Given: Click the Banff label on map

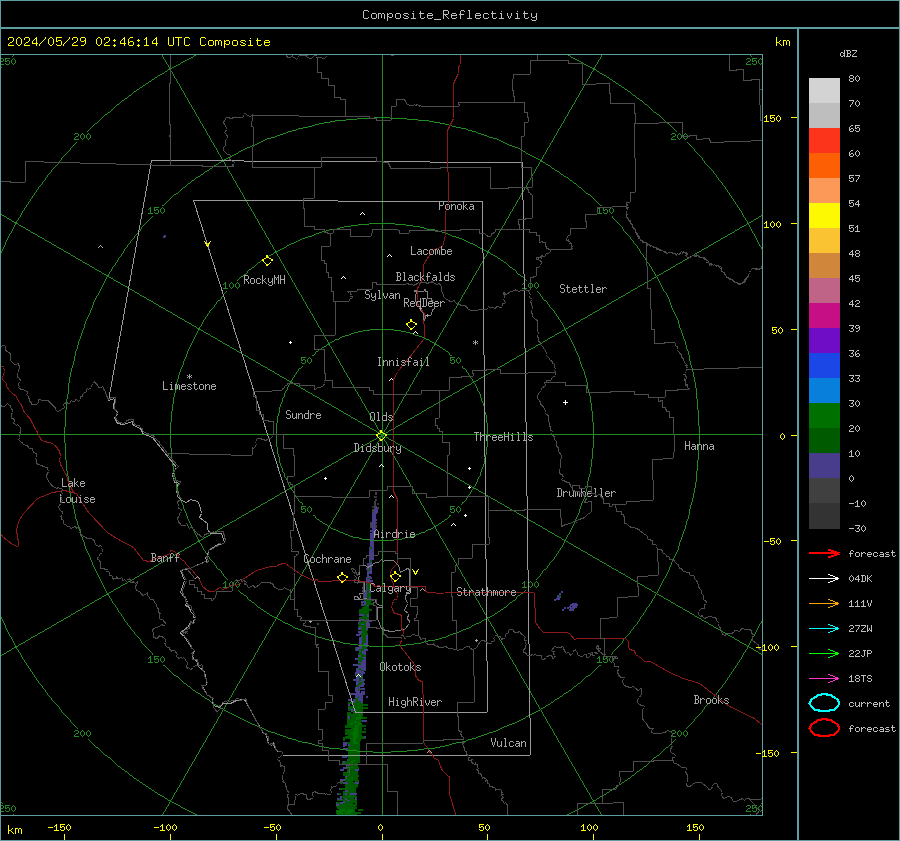Looking at the screenshot, I should click(x=165, y=557).
